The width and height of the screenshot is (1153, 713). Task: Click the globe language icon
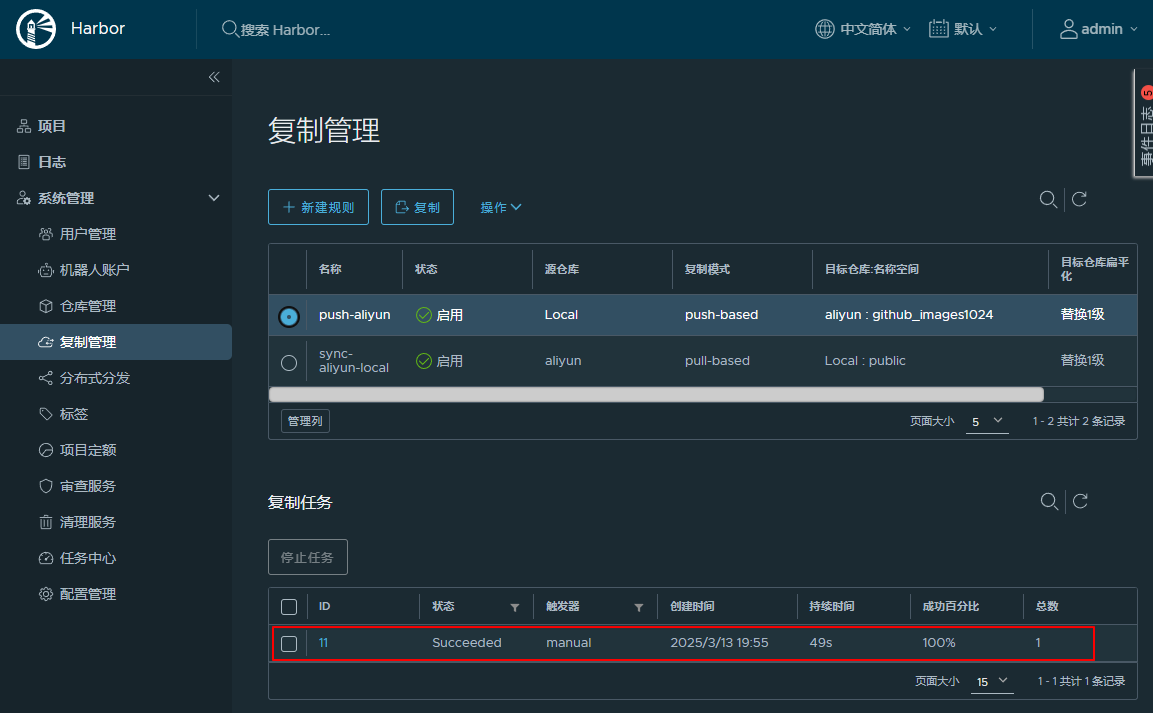tap(824, 29)
